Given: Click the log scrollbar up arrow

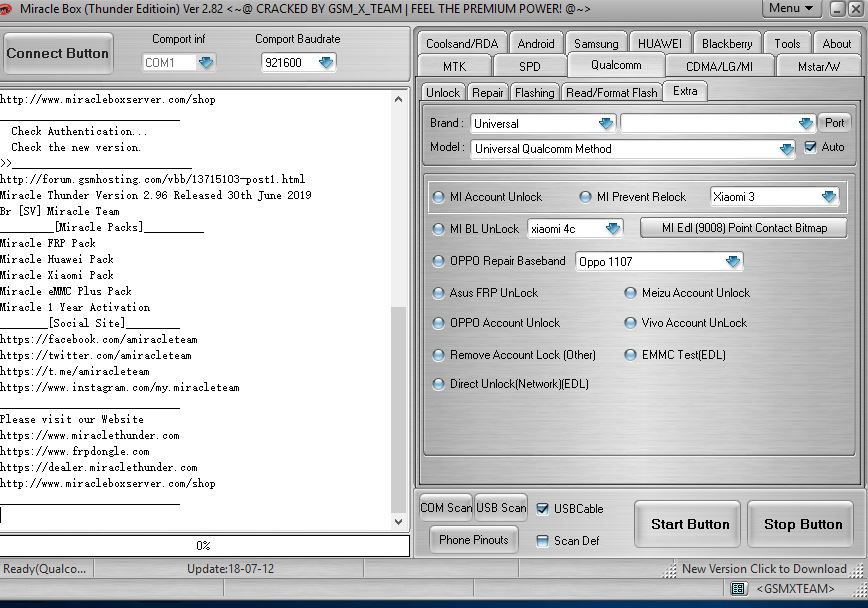Looking at the screenshot, I should click(x=399, y=100).
